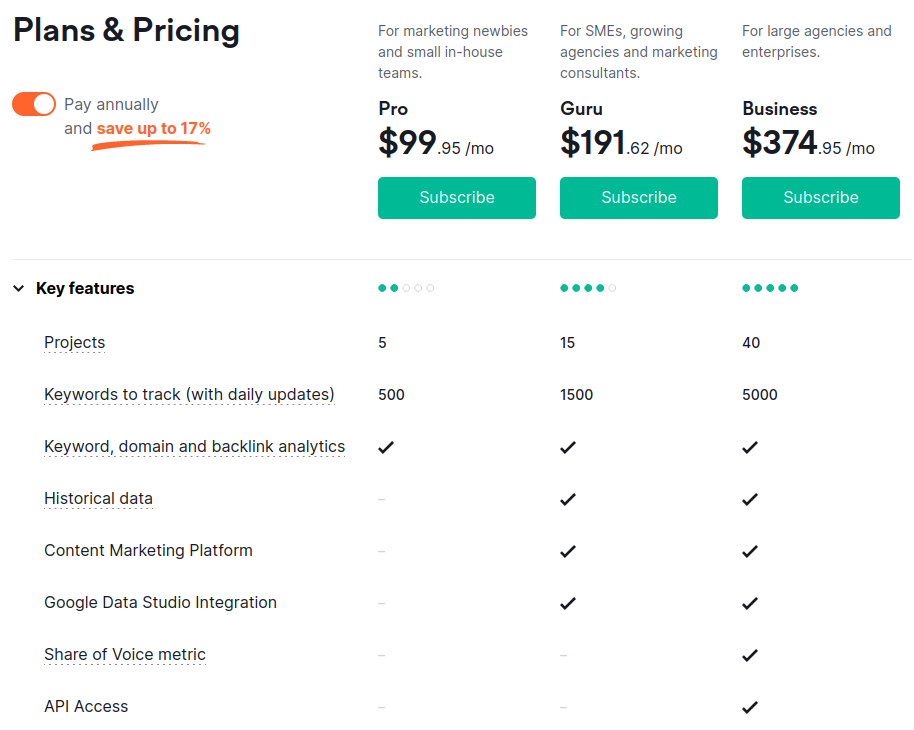Click the Guru plan feature rating dots
The height and width of the screenshot is (730, 914).
coord(588,288)
